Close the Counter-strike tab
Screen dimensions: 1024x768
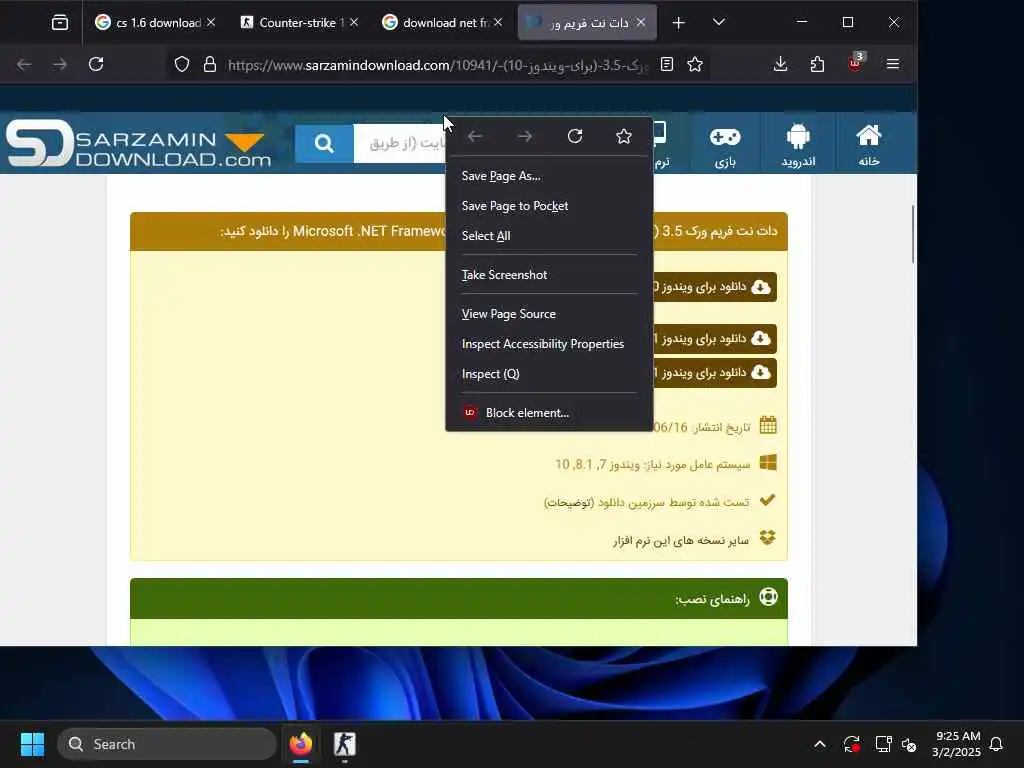tap(354, 22)
